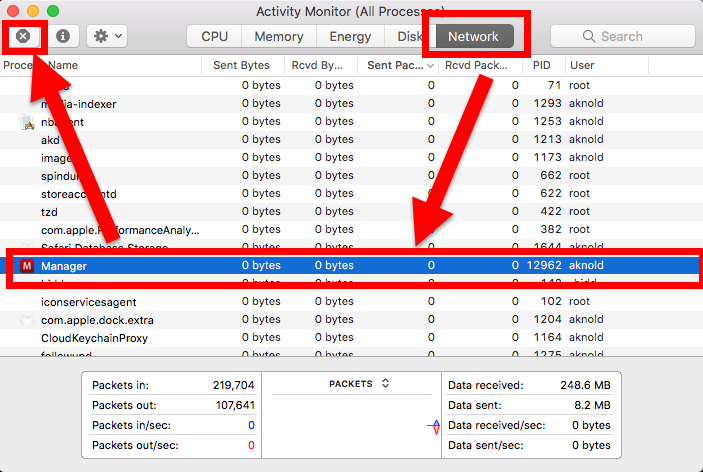
Task: Open the gear actions dropdown menu
Action: [x=106, y=36]
